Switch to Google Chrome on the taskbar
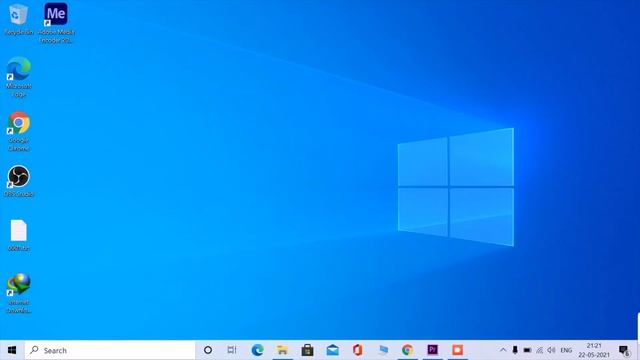 pyautogui.click(x=407, y=350)
